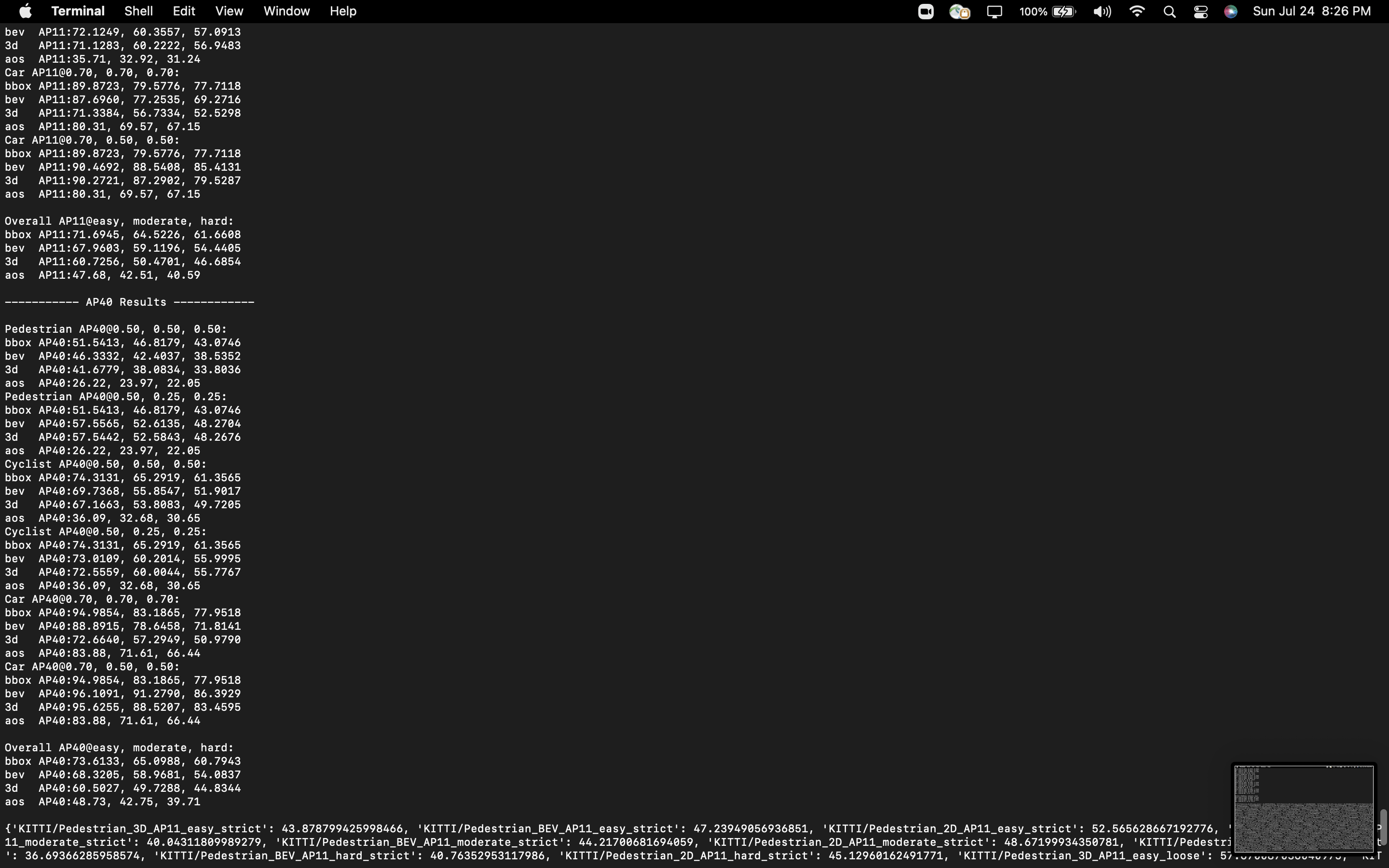
Task: Open the Siri icon in menu bar
Action: coord(1231,11)
